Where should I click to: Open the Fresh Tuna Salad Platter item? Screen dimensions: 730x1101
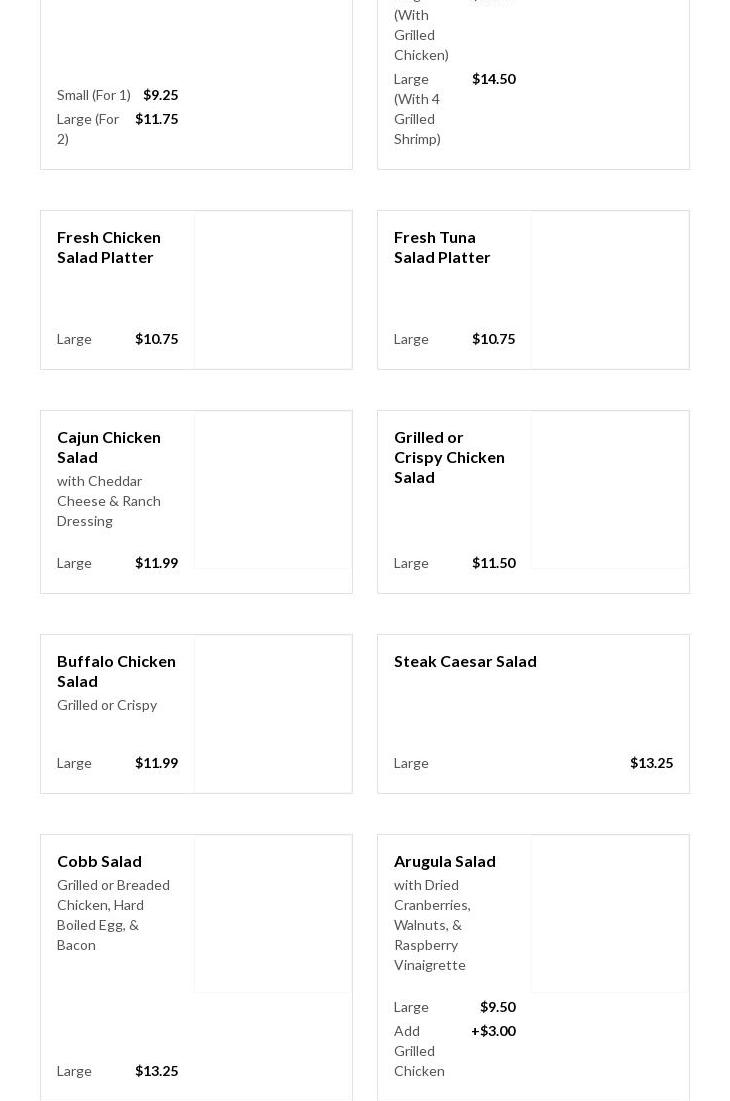pyautogui.click(x=442, y=247)
